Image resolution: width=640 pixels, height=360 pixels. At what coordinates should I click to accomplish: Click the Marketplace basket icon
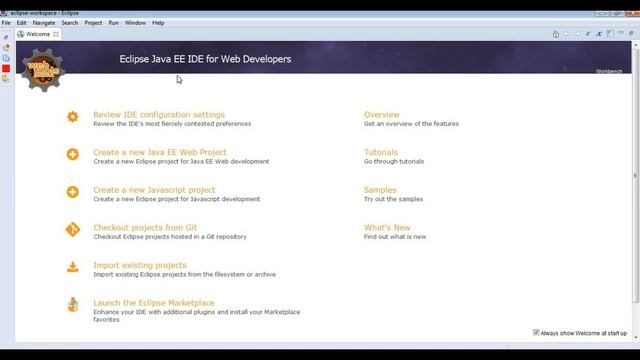[x=73, y=304]
